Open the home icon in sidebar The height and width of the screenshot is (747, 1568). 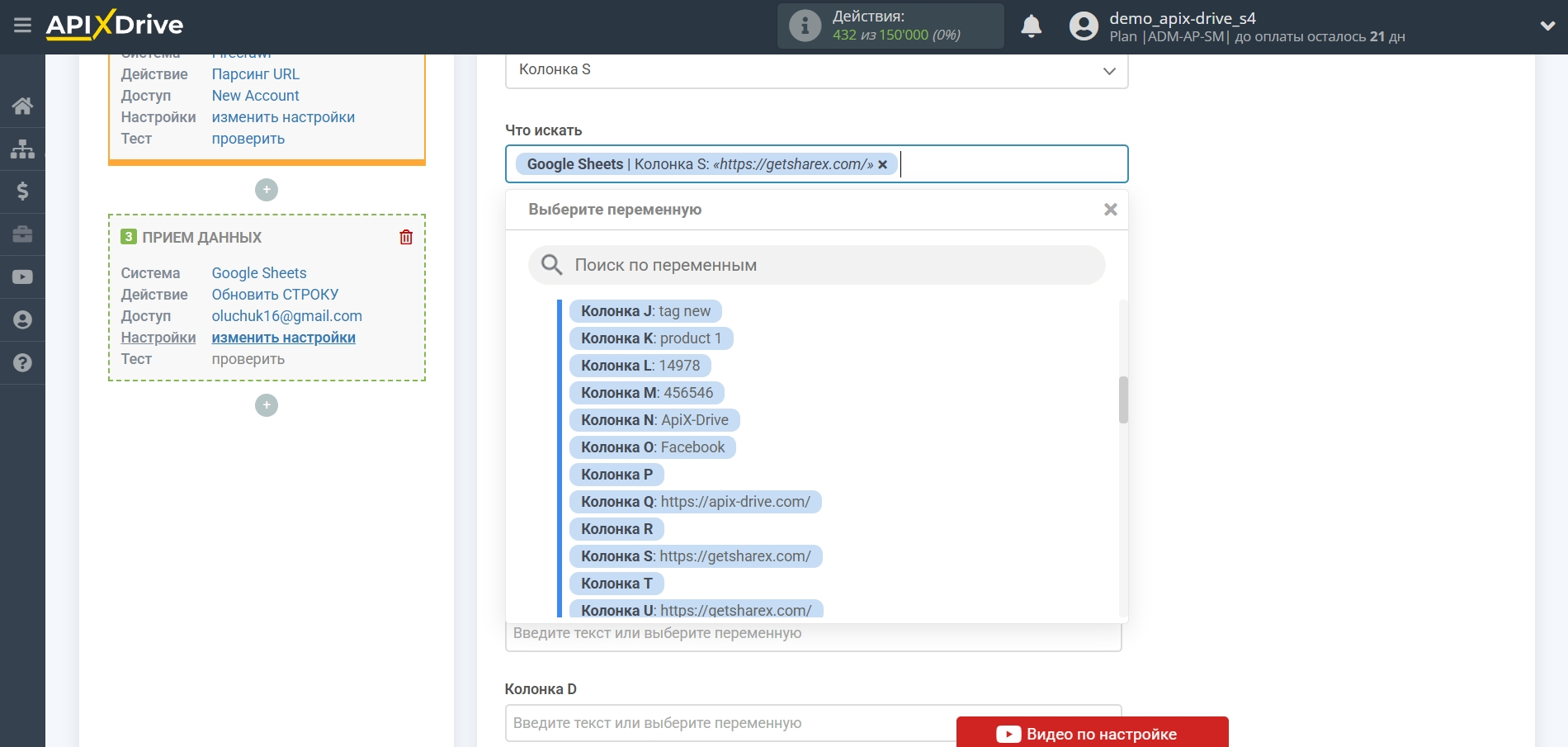point(22,106)
